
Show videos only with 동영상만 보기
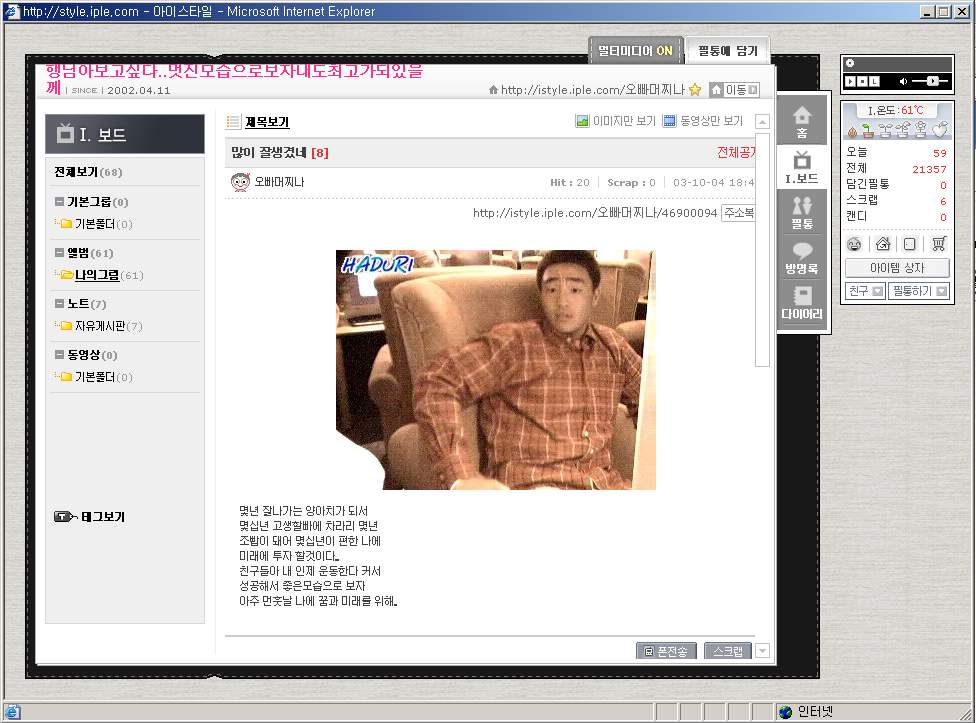click(703, 121)
